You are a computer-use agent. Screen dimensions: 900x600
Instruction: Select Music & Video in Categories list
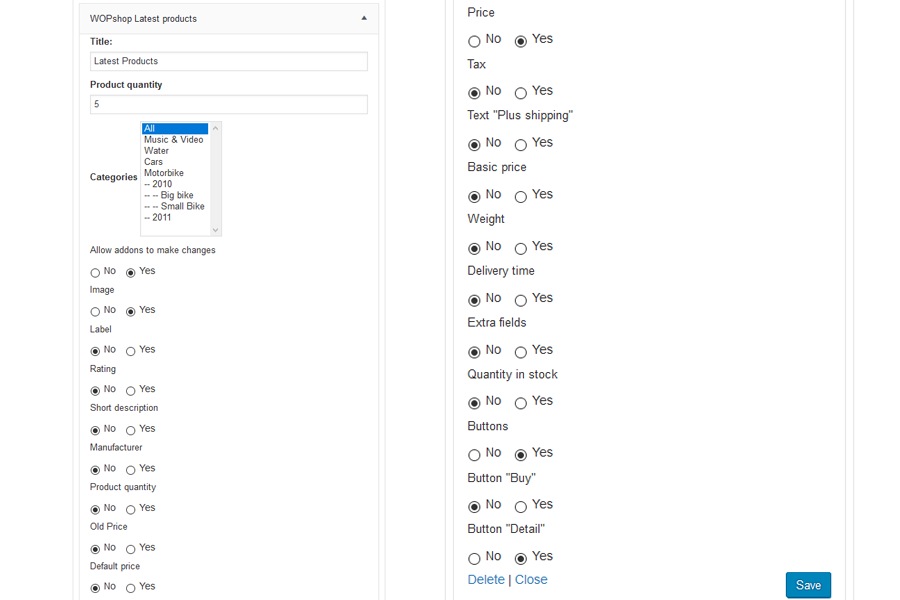(173, 140)
